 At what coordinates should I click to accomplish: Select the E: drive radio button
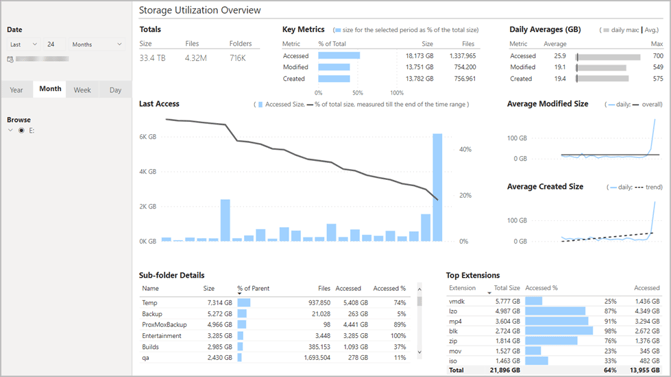tap(21, 131)
